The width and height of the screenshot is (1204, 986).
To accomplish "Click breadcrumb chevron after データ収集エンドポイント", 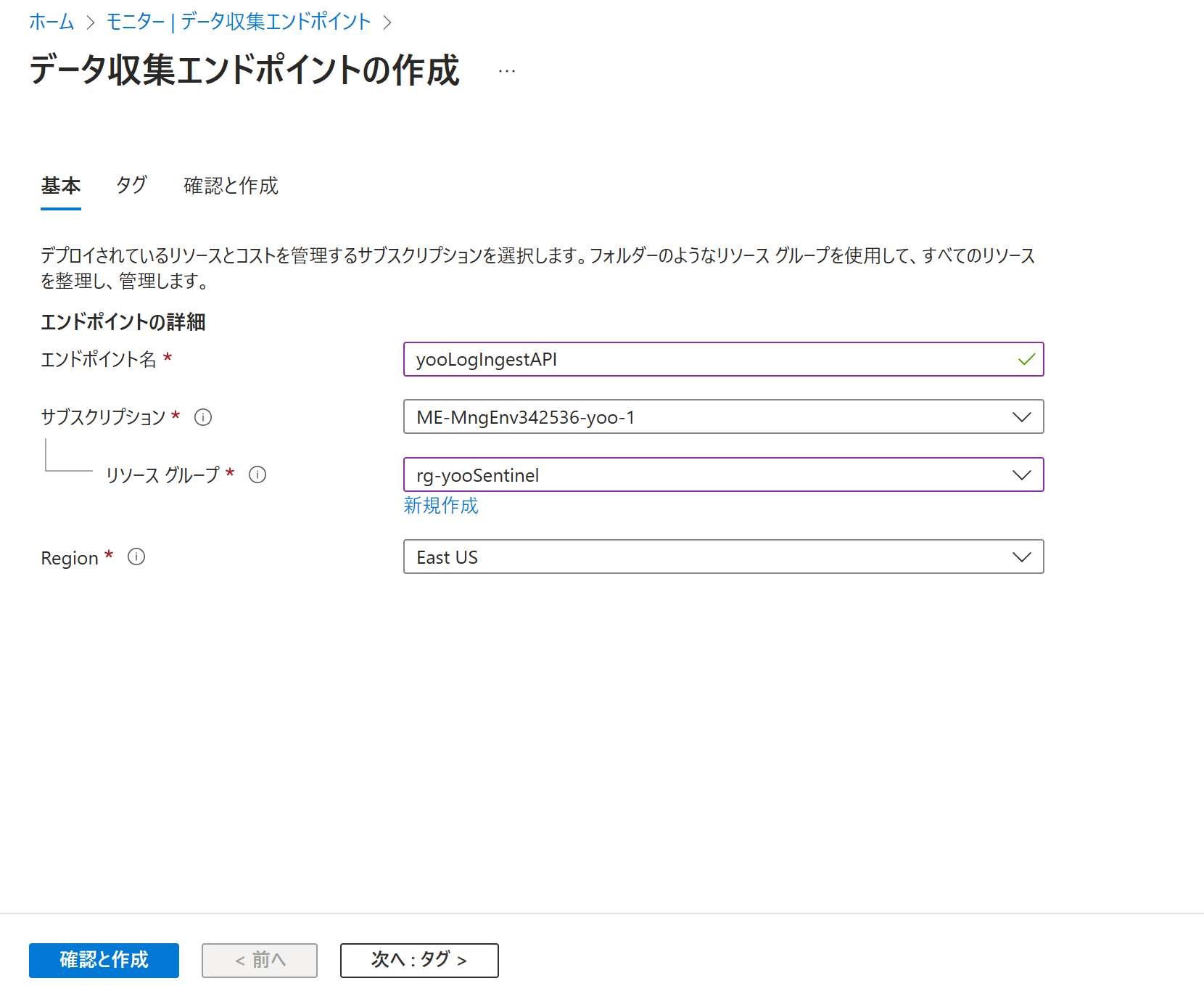I will [x=387, y=22].
